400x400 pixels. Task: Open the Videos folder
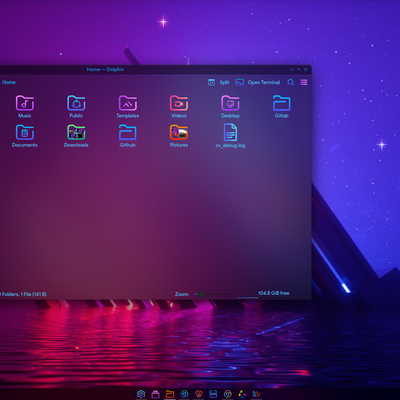click(x=179, y=106)
